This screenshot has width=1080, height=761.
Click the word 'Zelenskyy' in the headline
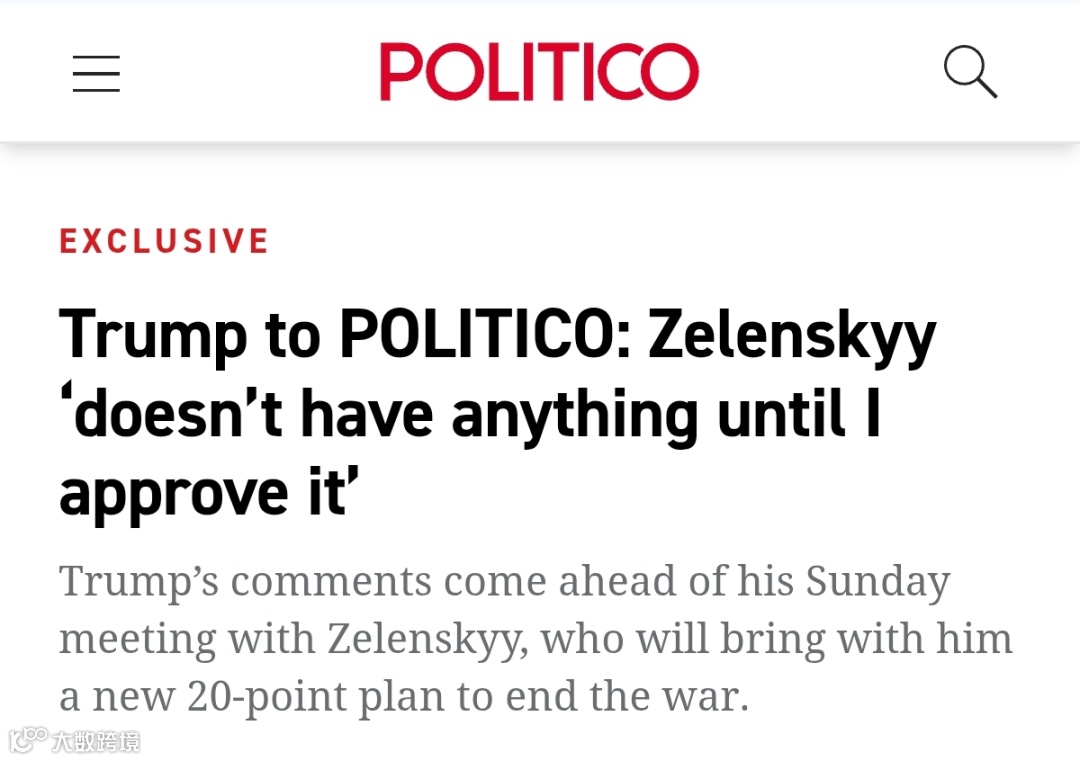click(x=792, y=336)
